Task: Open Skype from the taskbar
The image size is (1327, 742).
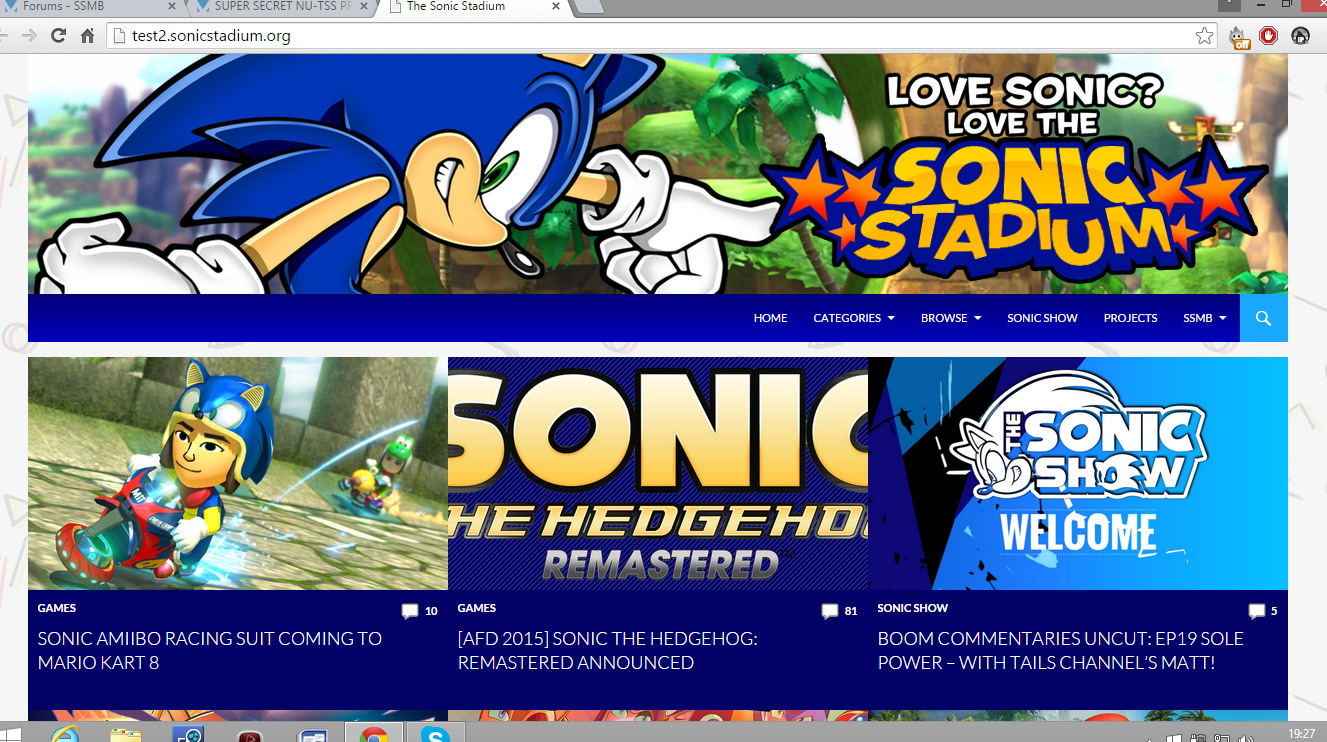Action: tap(435, 734)
